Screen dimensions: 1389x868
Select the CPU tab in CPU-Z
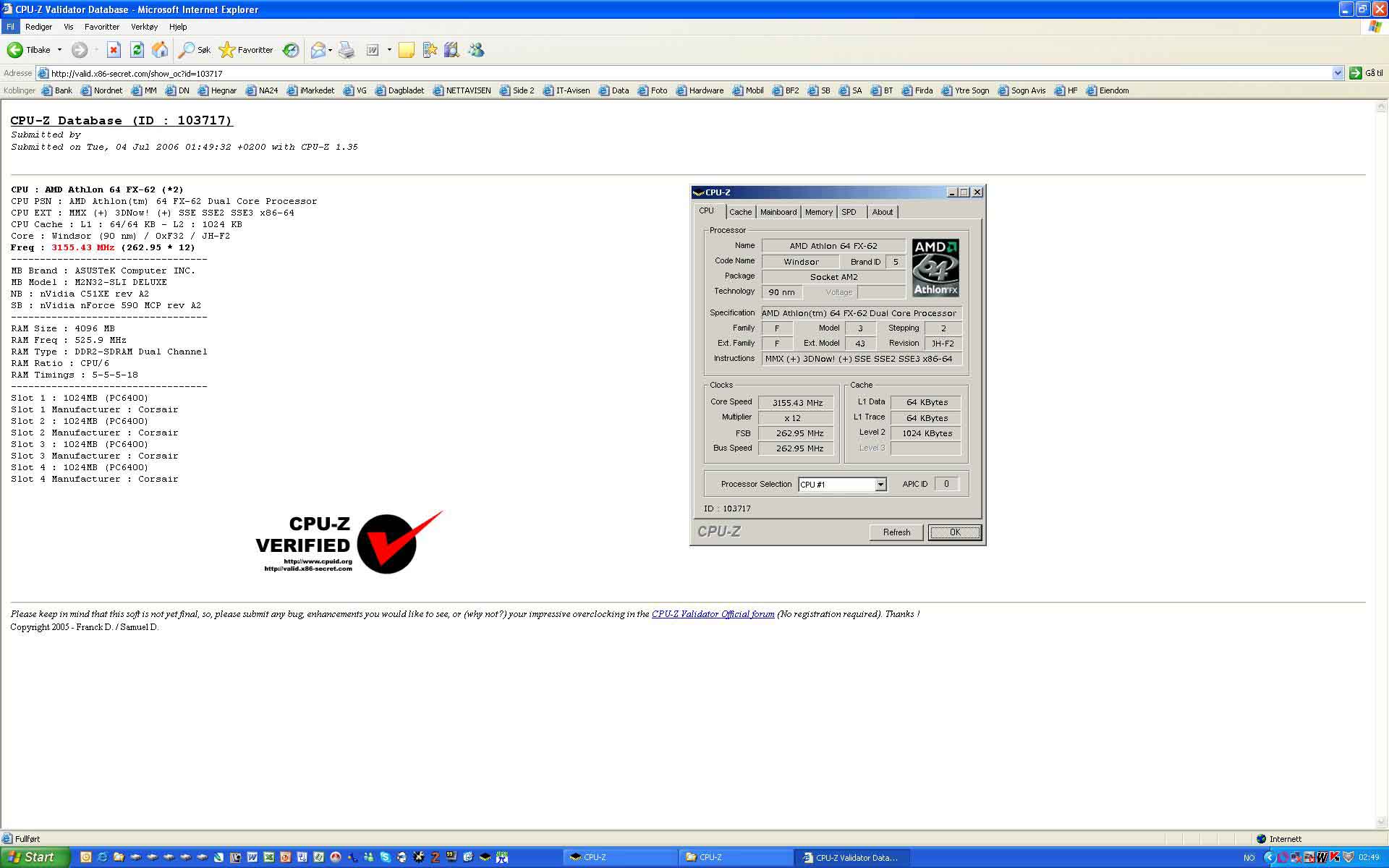tap(707, 210)
